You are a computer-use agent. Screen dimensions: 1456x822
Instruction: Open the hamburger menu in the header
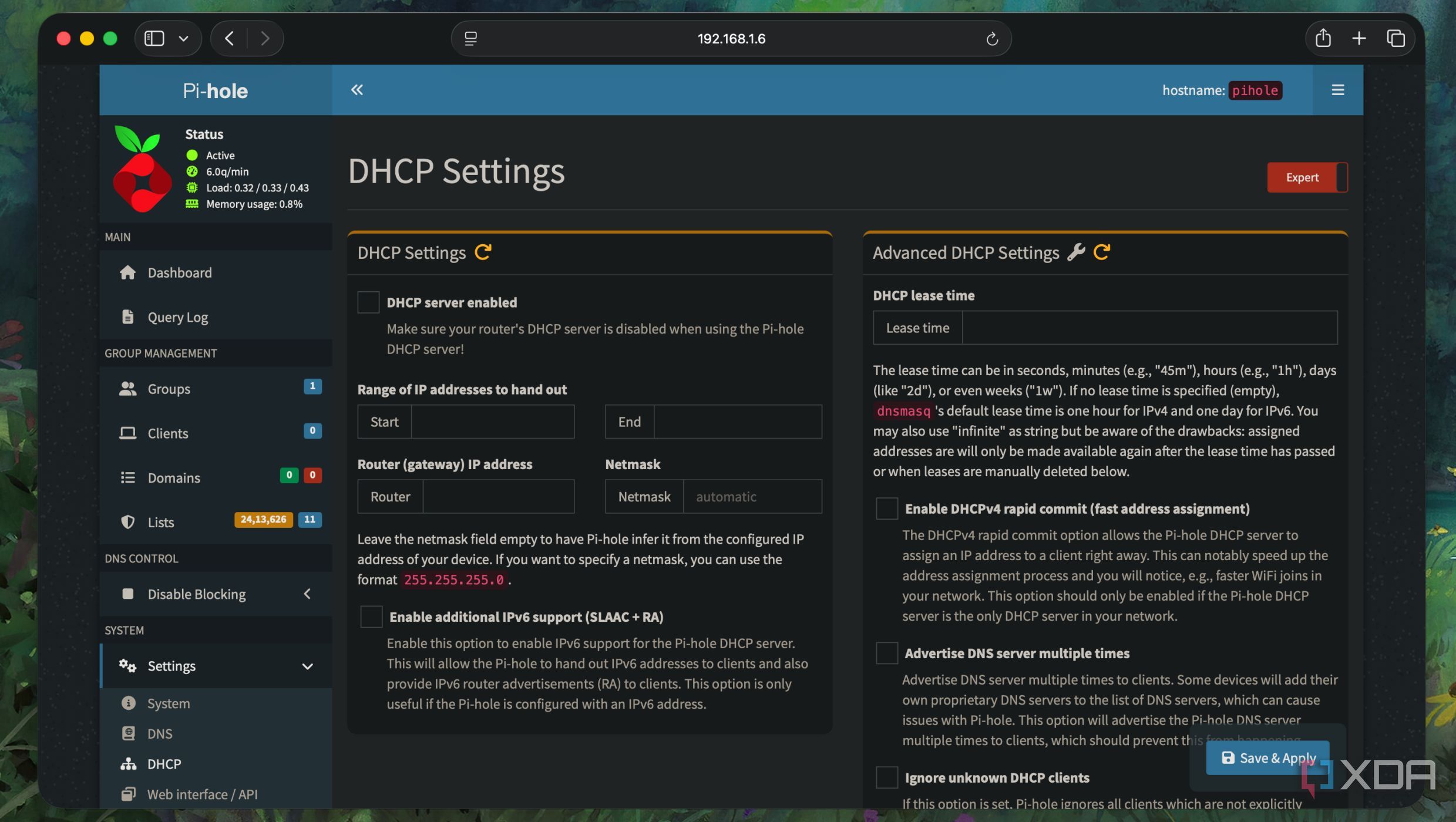1337,90
